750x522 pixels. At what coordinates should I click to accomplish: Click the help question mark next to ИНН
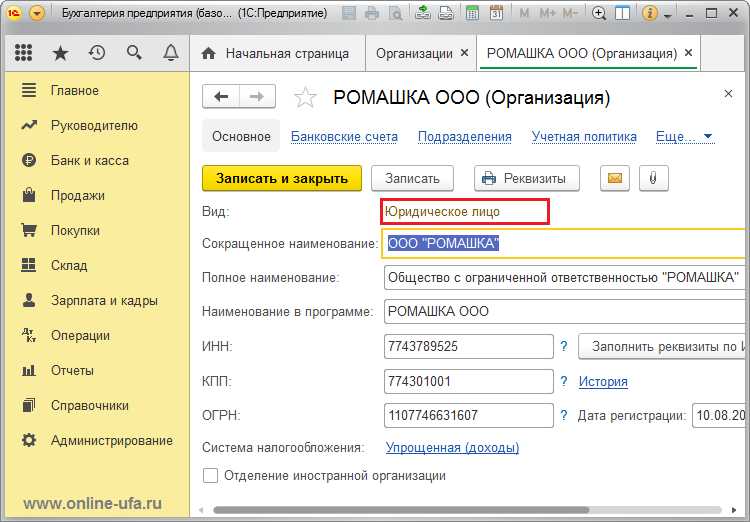click(x=564, y=346)
